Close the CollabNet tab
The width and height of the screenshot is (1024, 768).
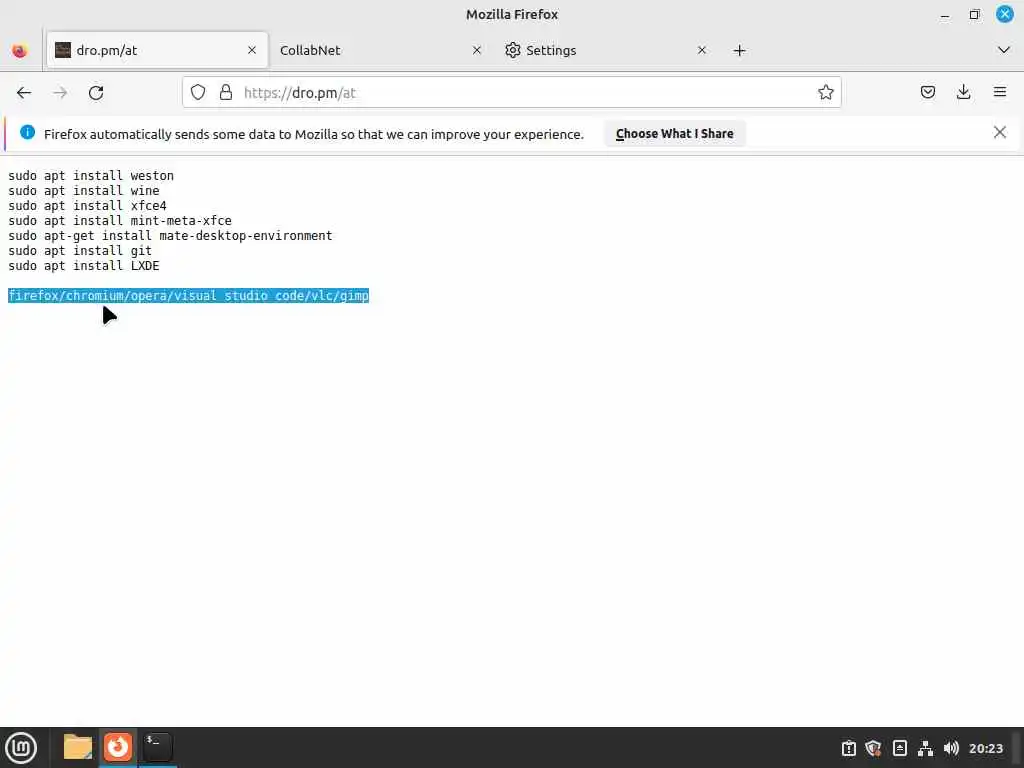(x=477, y=50)
